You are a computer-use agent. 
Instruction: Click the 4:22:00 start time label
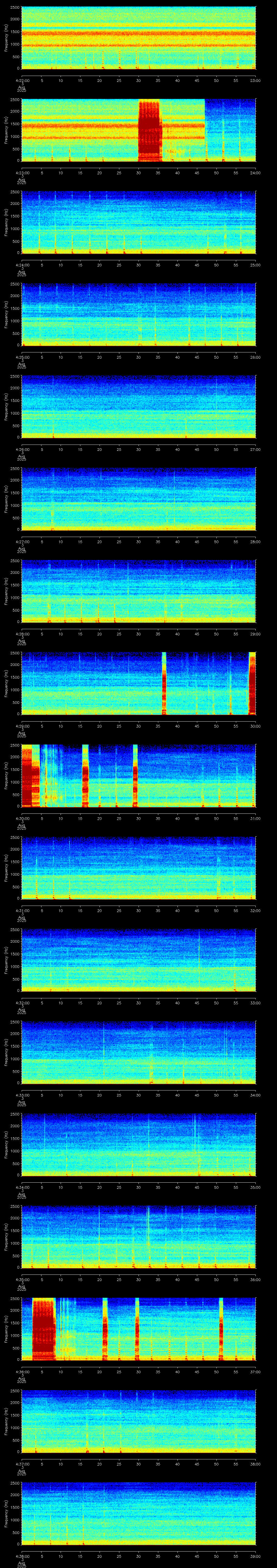click(22, 80)
